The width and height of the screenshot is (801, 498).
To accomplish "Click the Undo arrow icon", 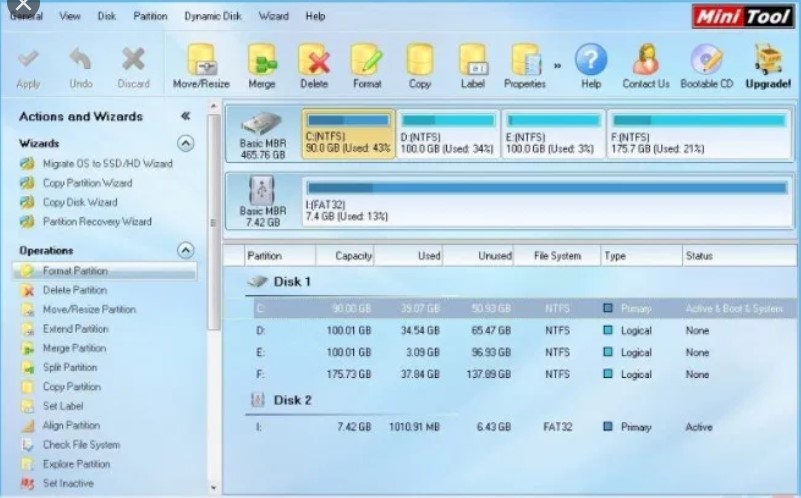I will [81, 60].
